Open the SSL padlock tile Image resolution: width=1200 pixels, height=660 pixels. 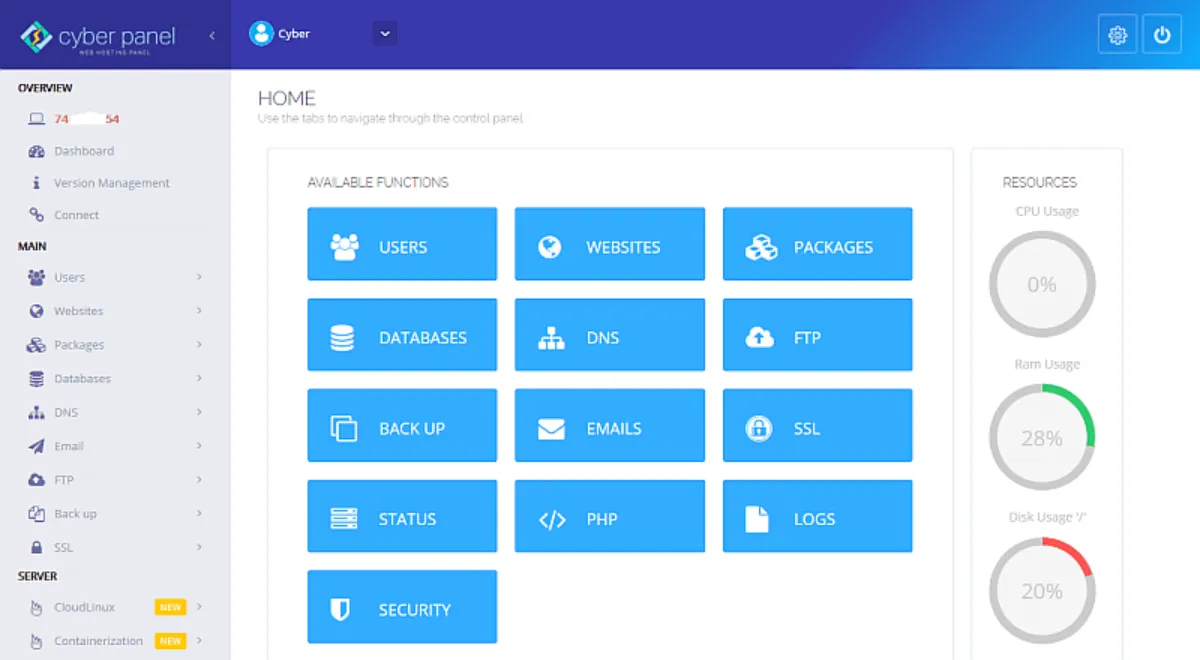click(x=817, y=425)
